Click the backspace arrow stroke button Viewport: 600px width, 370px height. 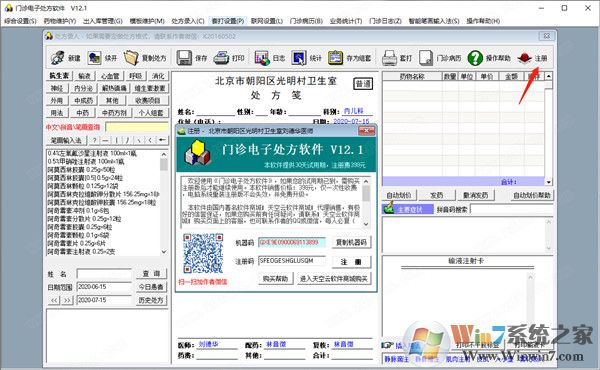(162, 140)
